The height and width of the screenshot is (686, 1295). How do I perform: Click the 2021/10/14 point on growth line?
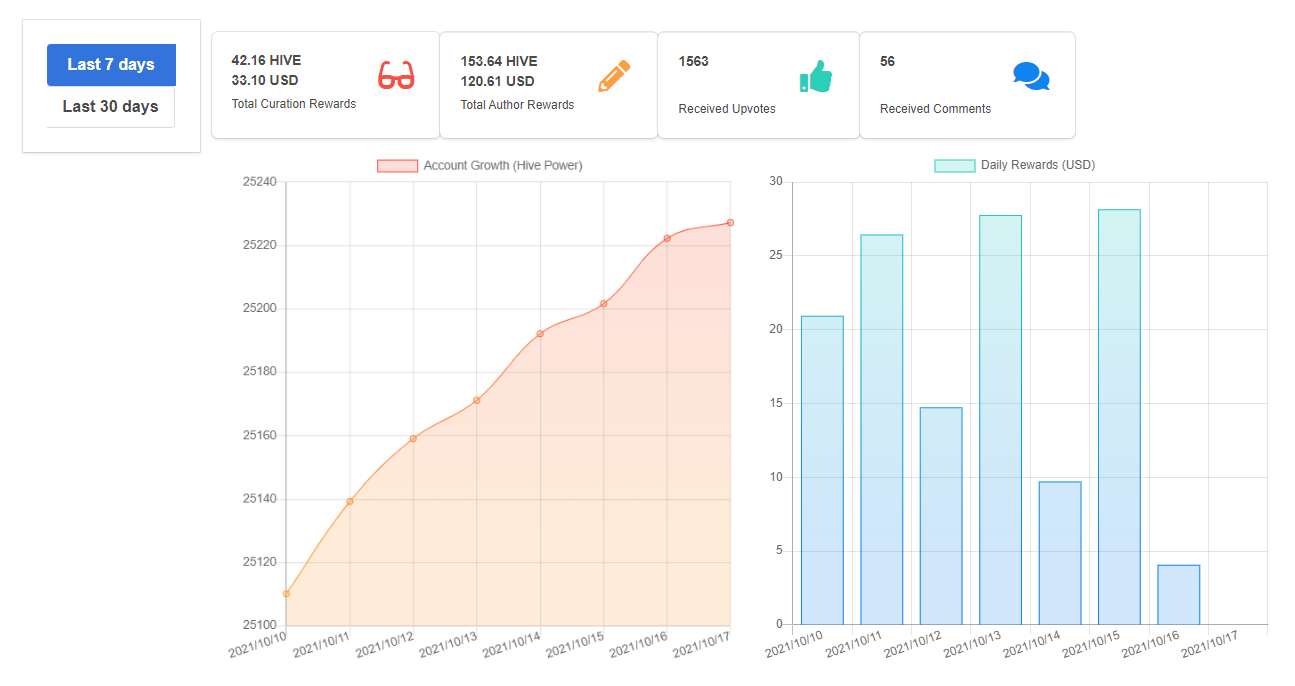click(540, 334)
